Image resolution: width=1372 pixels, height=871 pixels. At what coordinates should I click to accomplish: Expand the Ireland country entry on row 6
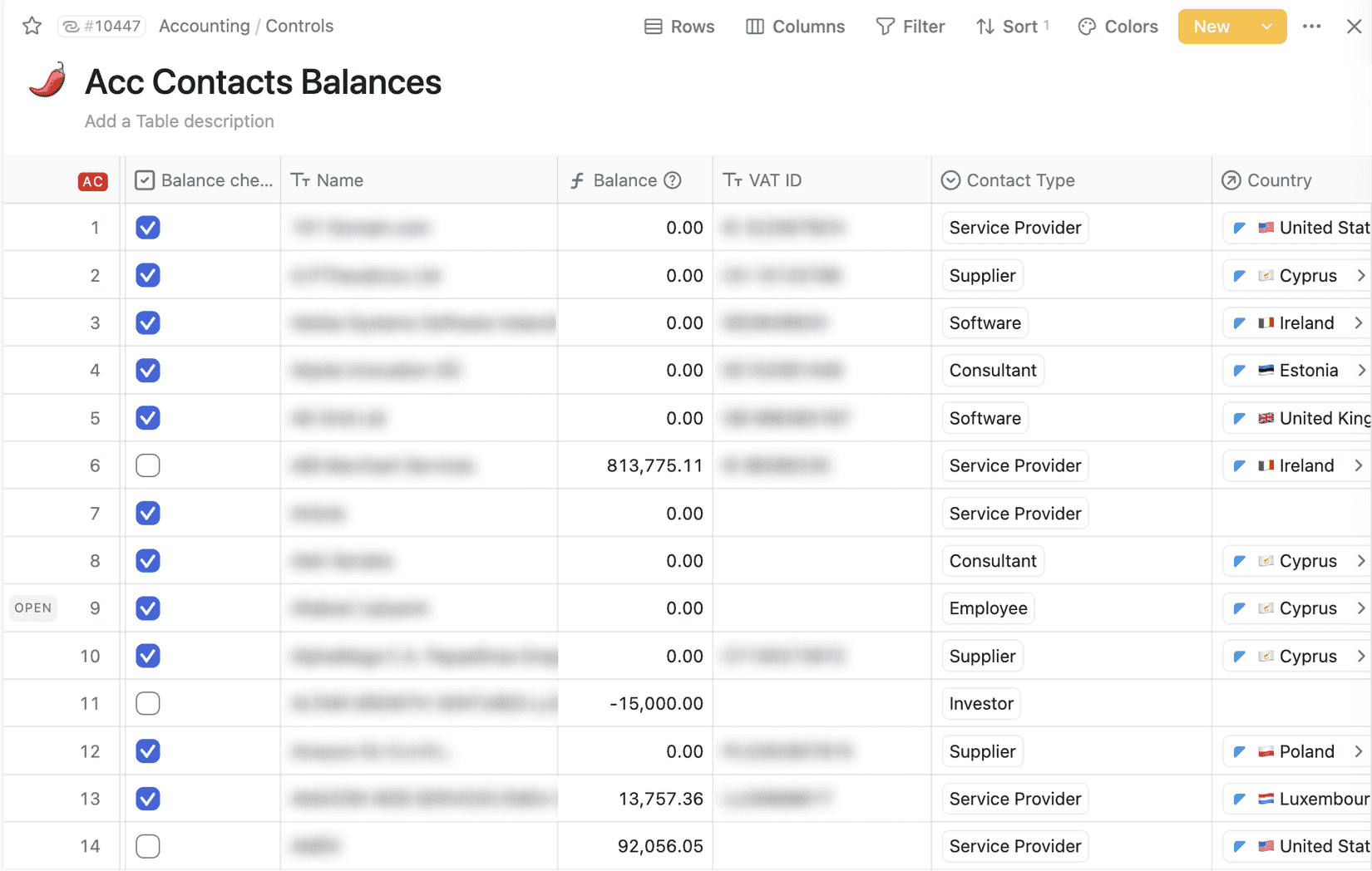[x=1359, y=465]
